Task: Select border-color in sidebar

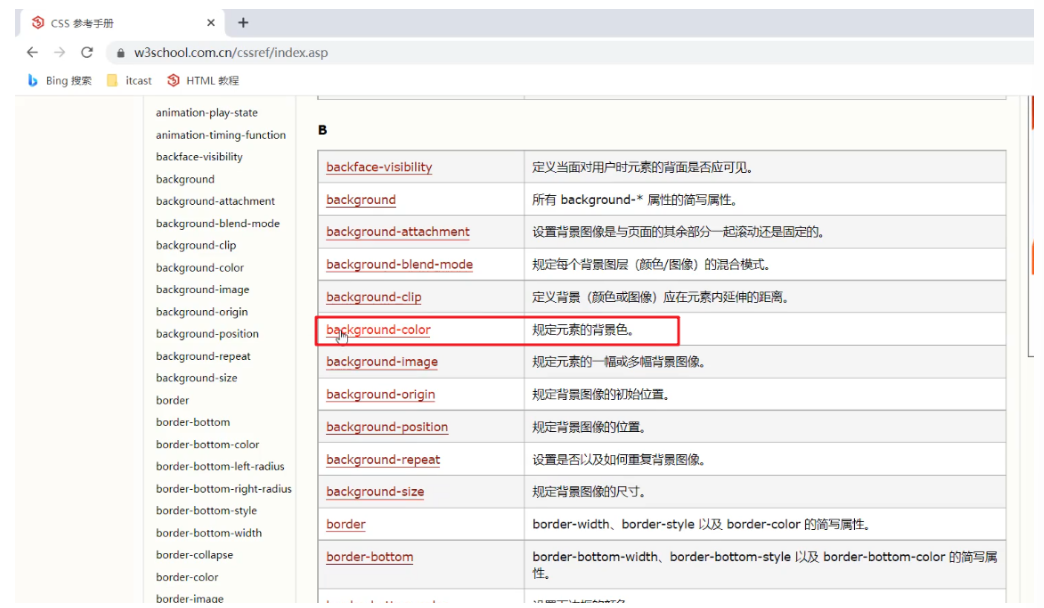Action: 187,577
